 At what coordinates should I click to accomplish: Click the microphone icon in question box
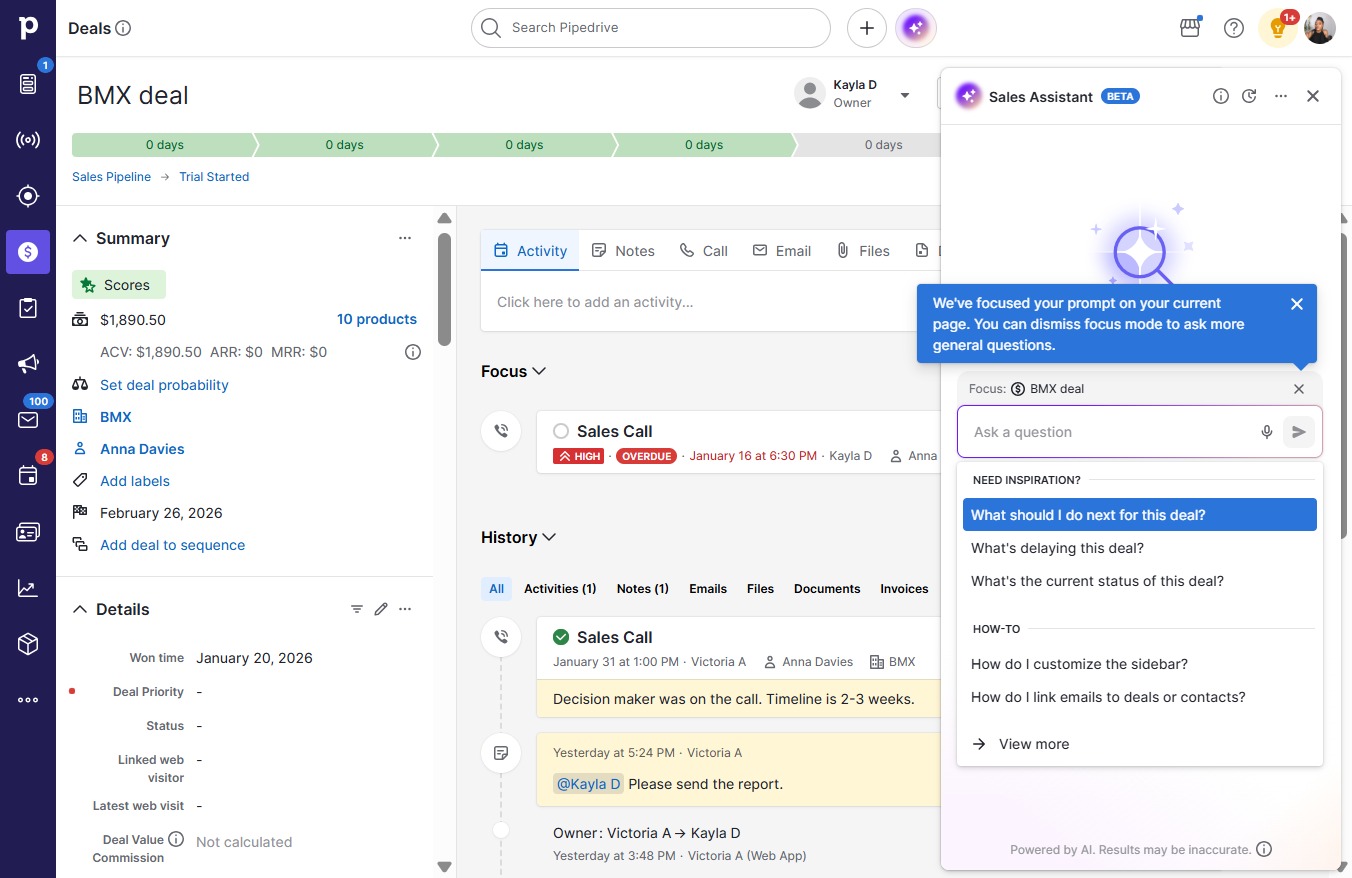point(1267,432)
